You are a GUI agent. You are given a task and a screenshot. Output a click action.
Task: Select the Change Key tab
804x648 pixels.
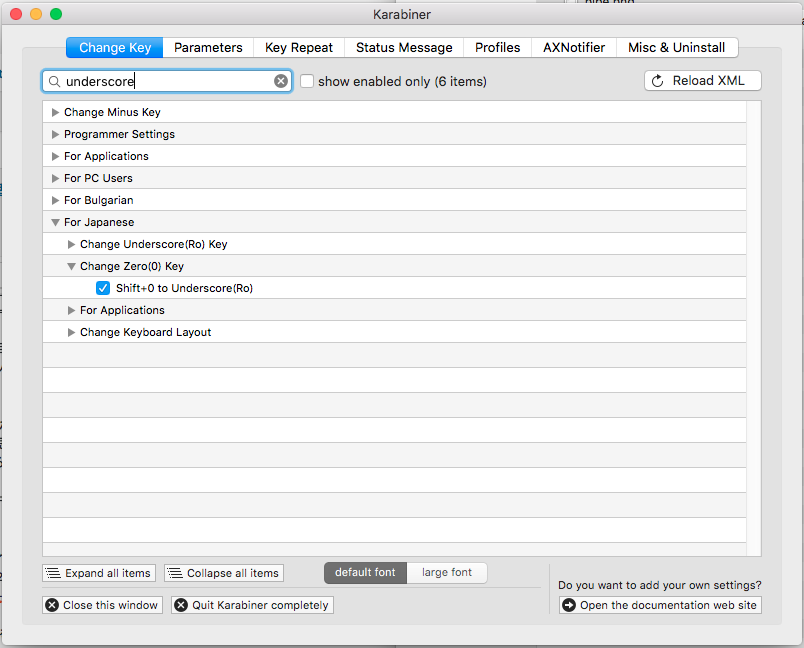pos(115,48)
